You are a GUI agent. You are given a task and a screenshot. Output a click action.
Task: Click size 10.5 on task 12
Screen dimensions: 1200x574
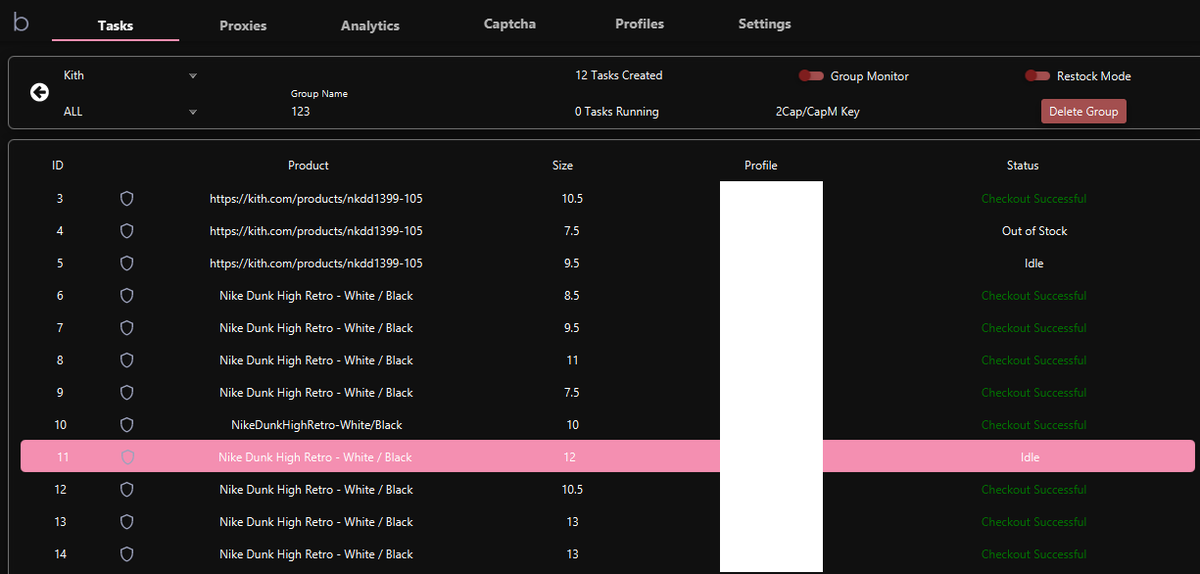572,490
